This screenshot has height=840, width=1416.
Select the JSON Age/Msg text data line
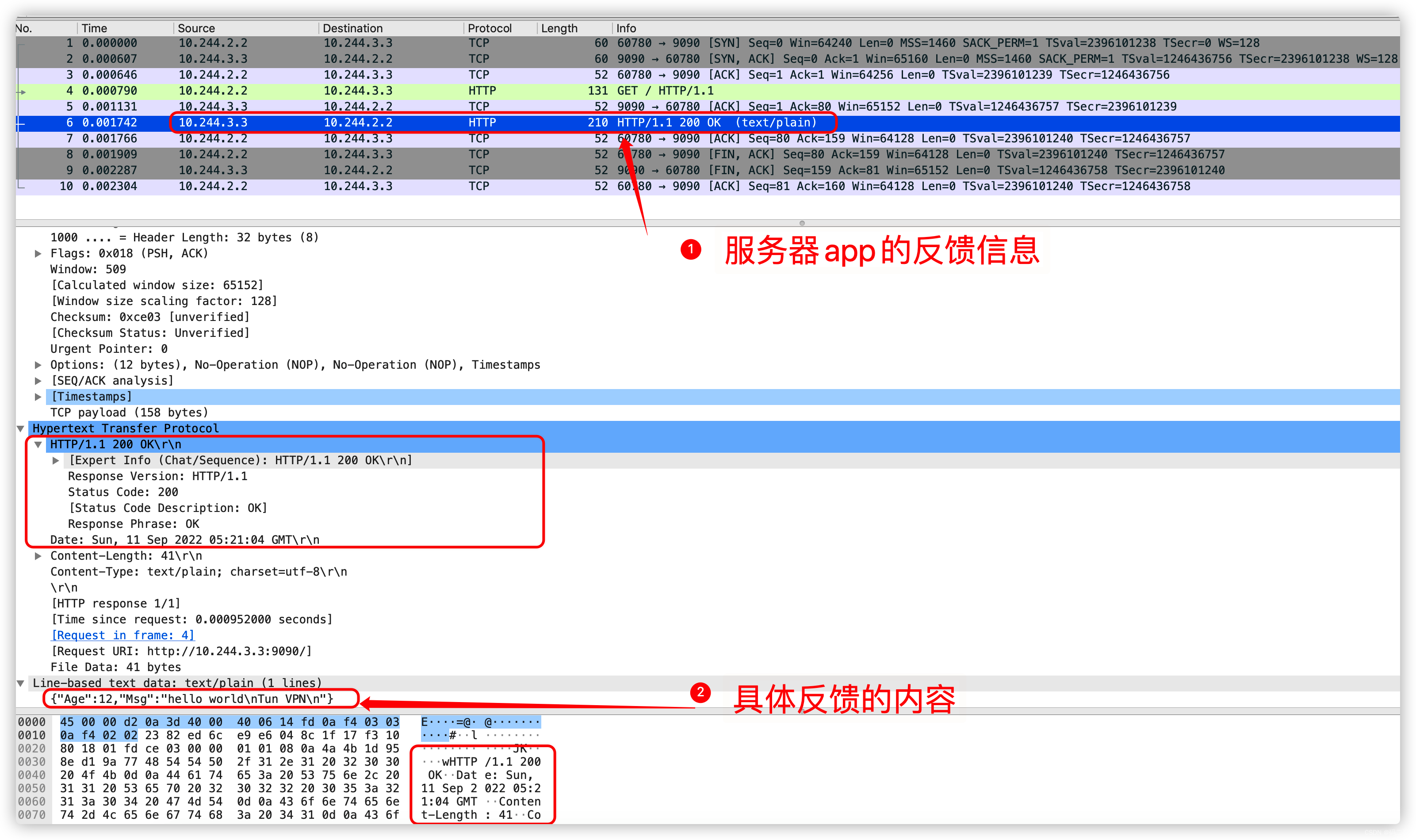[192, 699]
